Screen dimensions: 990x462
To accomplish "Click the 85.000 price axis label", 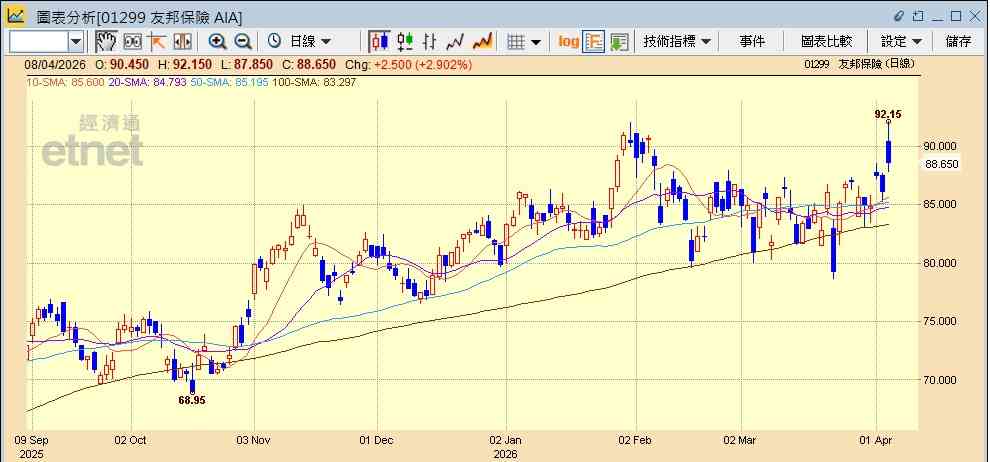I will [942, 204].
